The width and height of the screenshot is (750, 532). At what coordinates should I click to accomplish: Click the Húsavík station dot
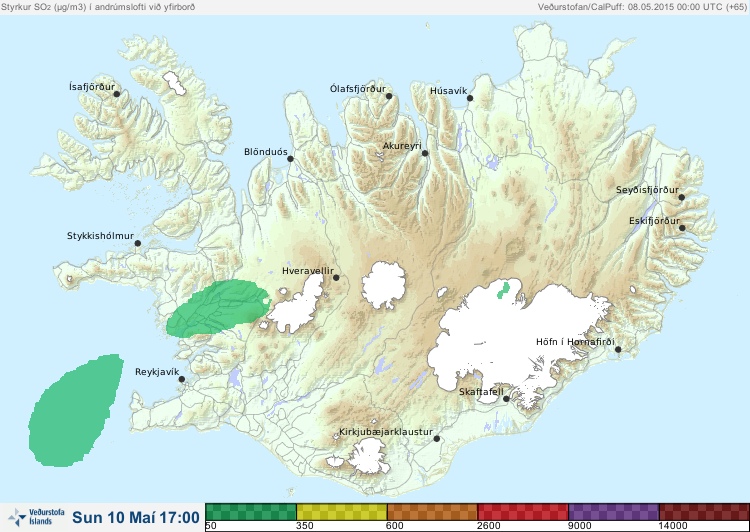(x=470, y=98)
